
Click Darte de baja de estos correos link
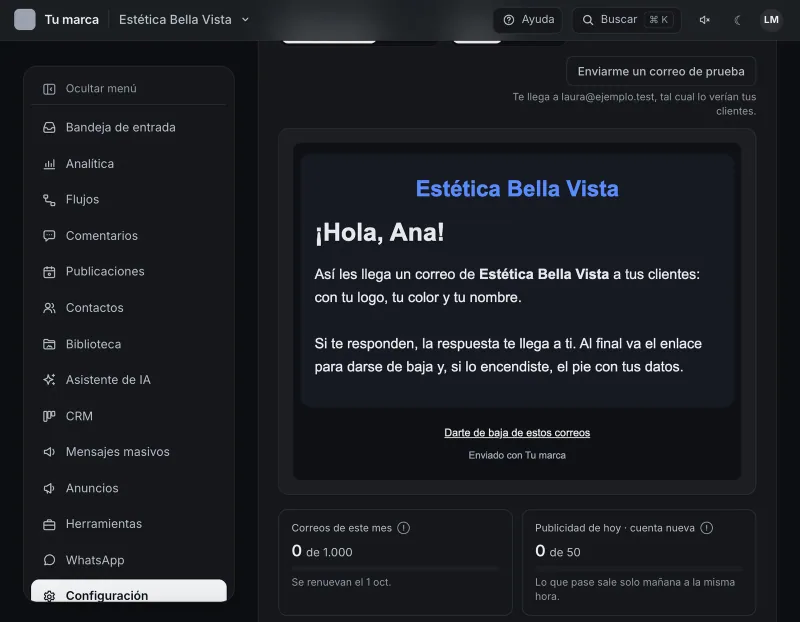click(517, 433)
